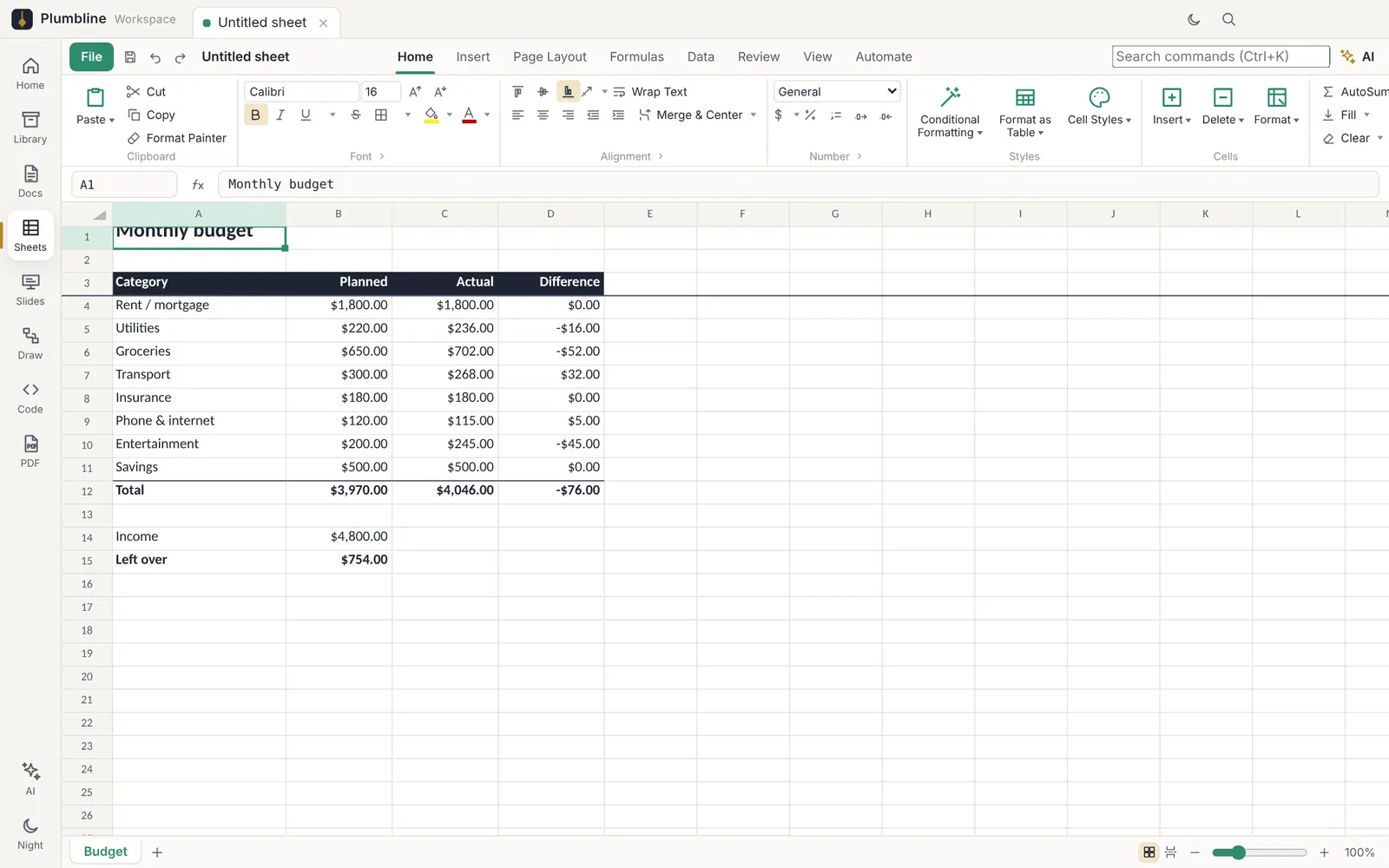
Task: Go to the Data ribbon tab
Action: [701, 57]
